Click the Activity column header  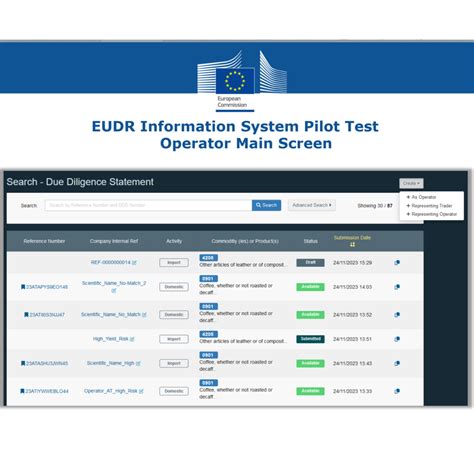pos(174,241)
